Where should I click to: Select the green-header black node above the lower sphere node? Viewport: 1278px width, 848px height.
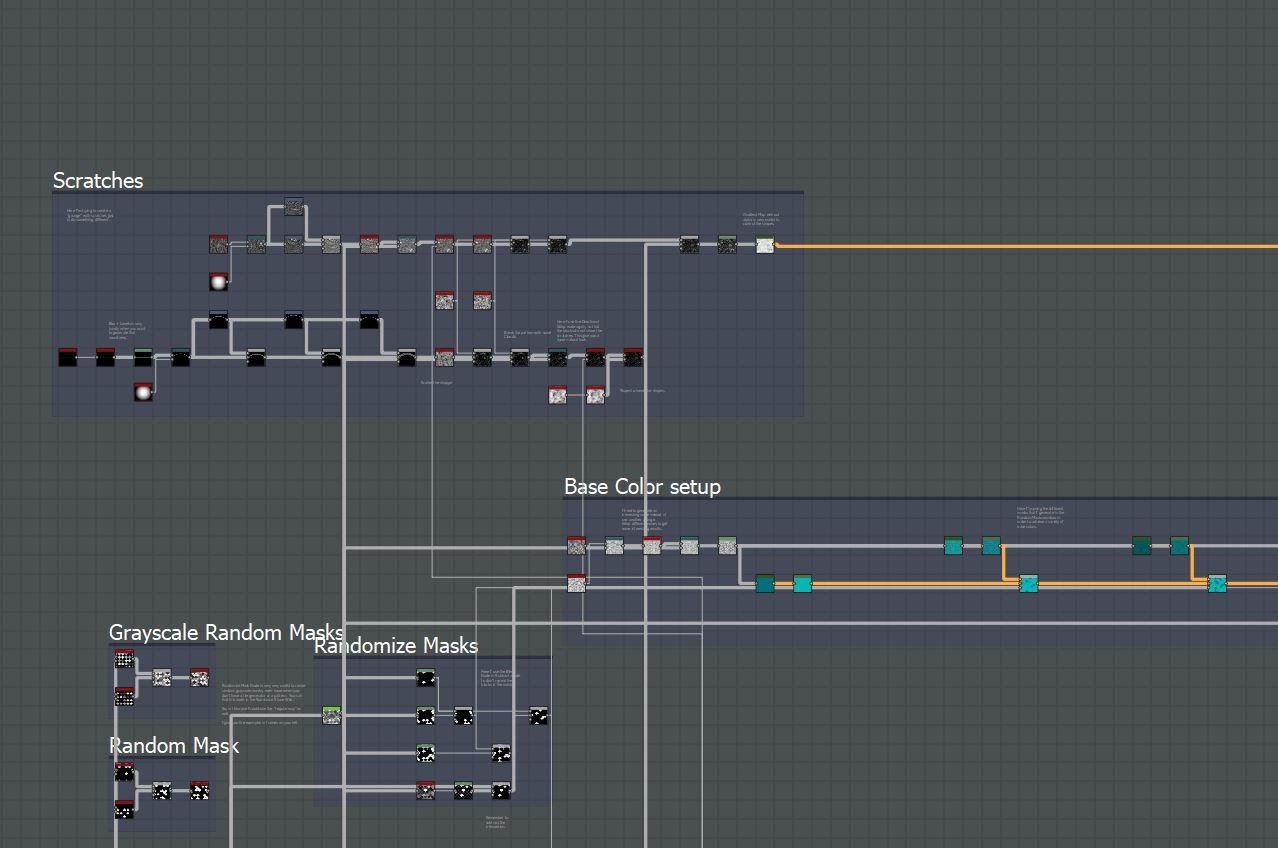(x=143, y=357)
